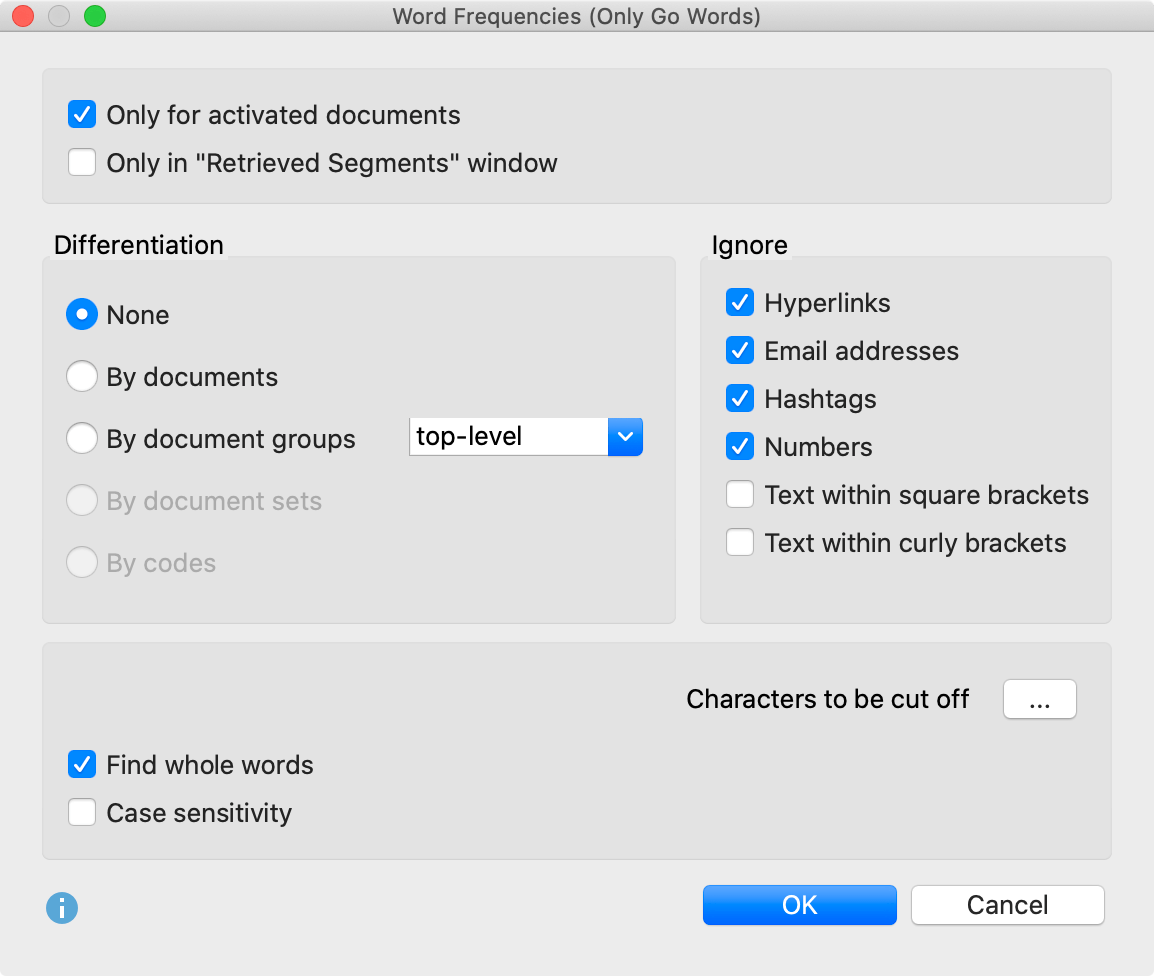This screenshot has height=976, width=1154.
Task: Check Text within curly brackets
Action: (740, 542)
